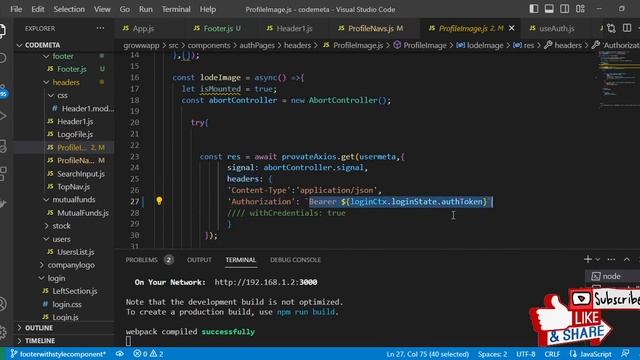Click Spaces: 2 indentation setting
The width and height of the screenshot is (640, 360).
point(492,354)
